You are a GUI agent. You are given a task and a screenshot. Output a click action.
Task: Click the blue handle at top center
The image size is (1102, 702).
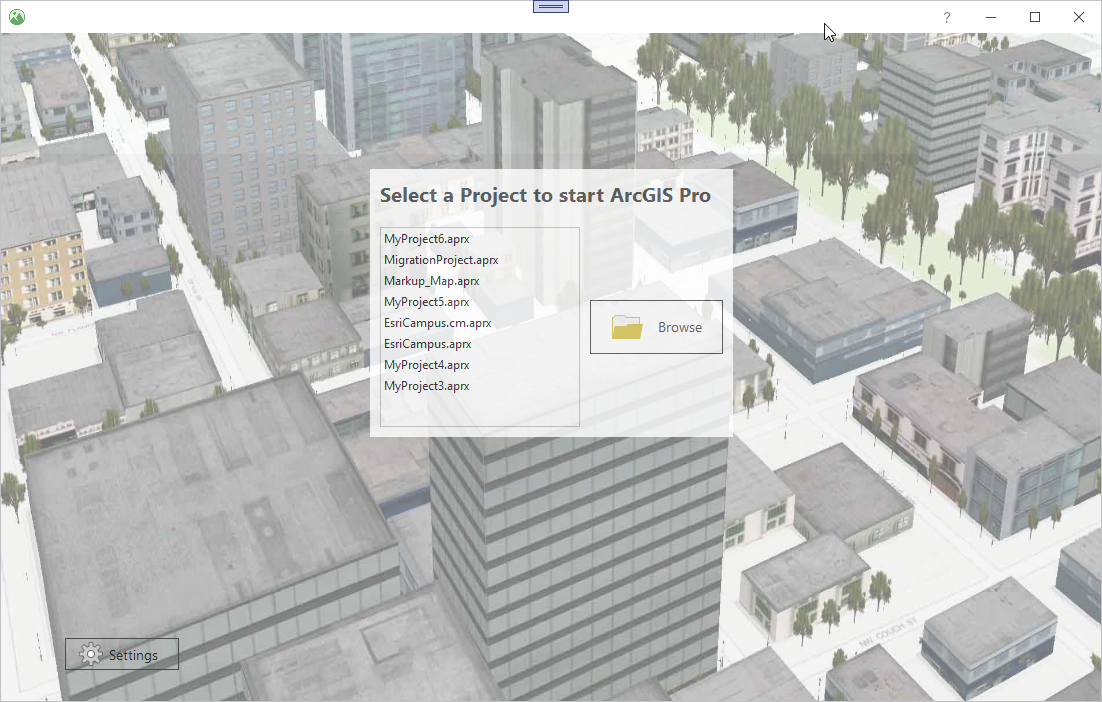[551, 7]
